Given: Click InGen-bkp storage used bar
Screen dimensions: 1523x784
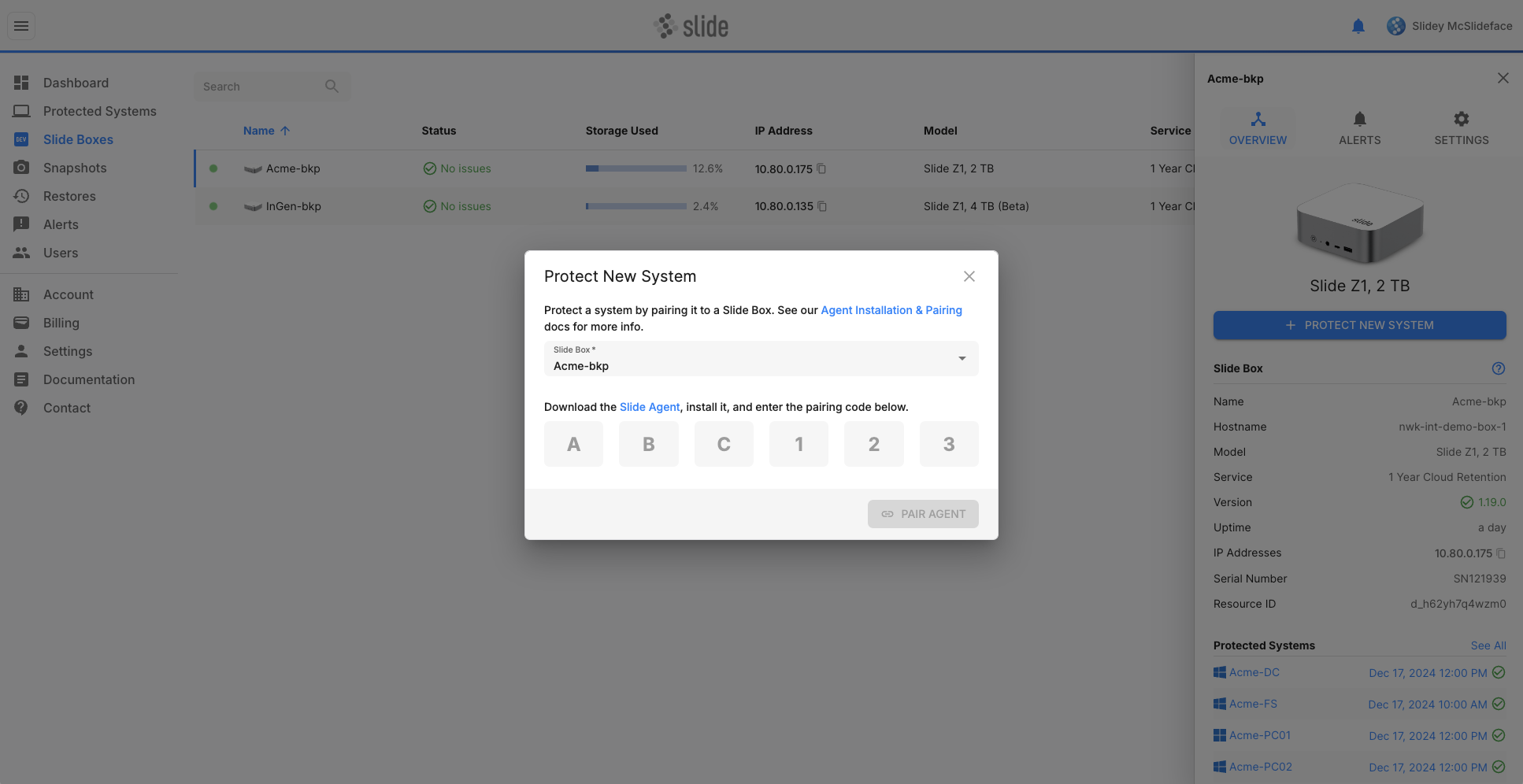Looking at the screenshot, I should [636, 206].
